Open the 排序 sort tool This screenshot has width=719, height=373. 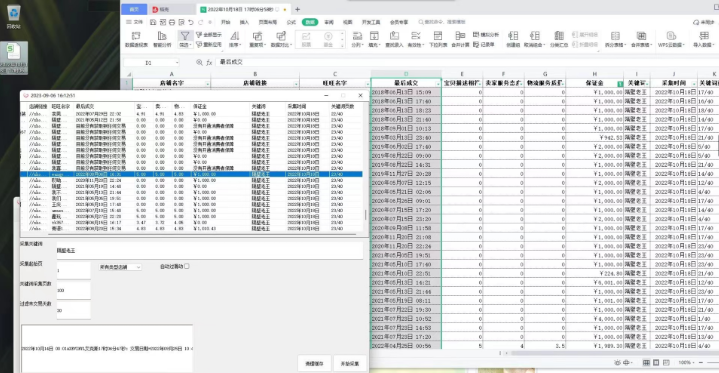[x=234, y=39]
